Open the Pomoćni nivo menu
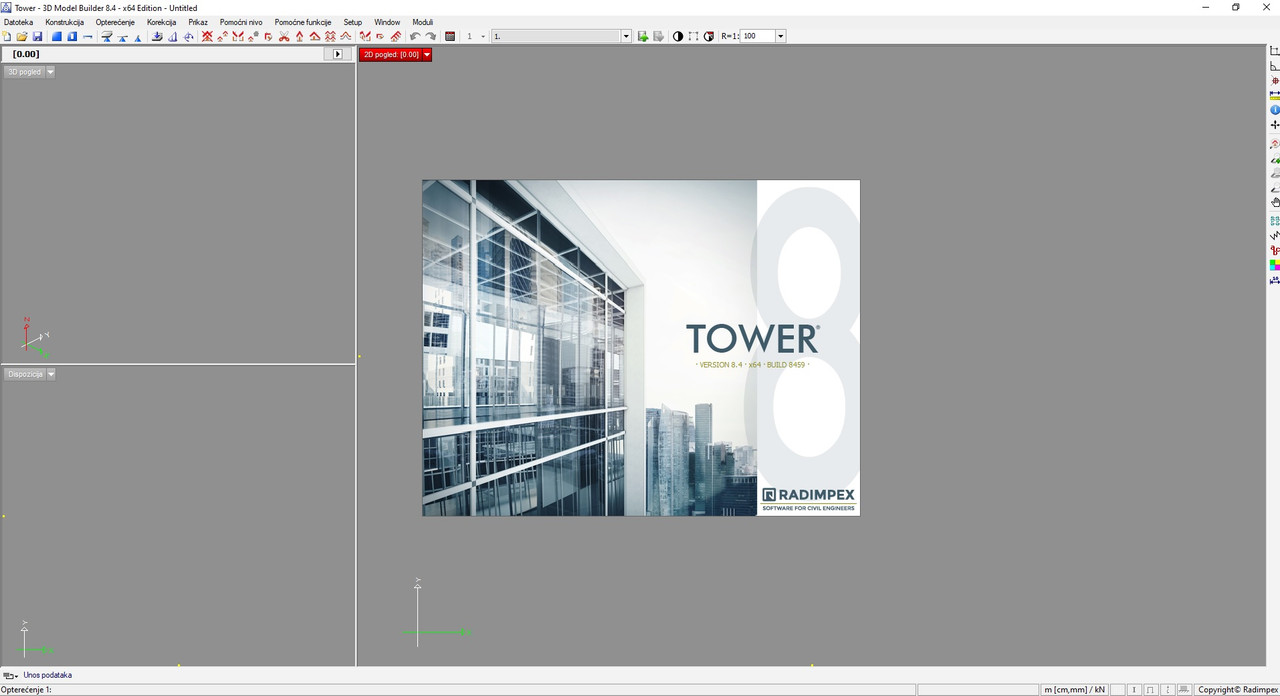The image size is (1280, 696). (x=241, y=22)
